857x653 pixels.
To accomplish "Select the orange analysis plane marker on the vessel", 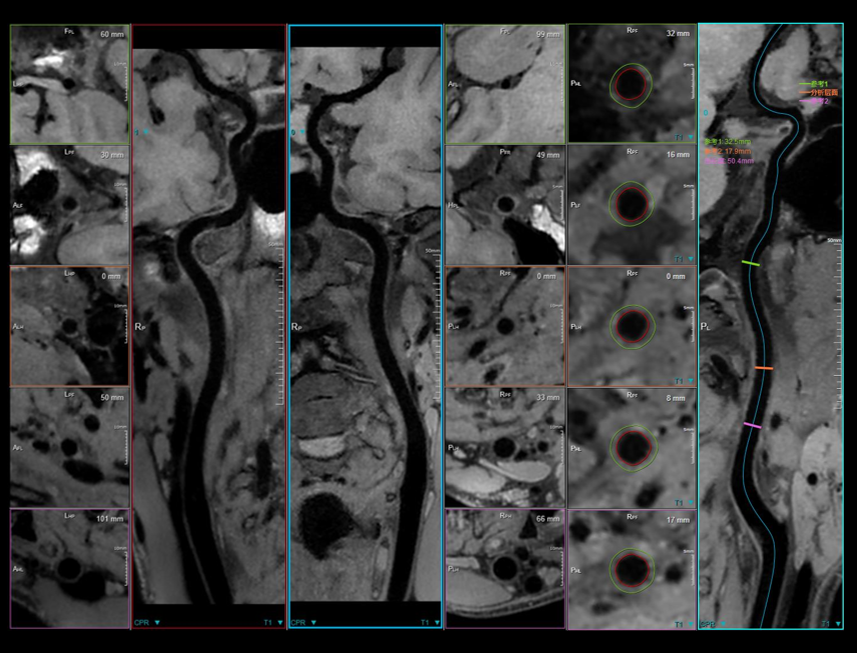I will click(763, 369).
